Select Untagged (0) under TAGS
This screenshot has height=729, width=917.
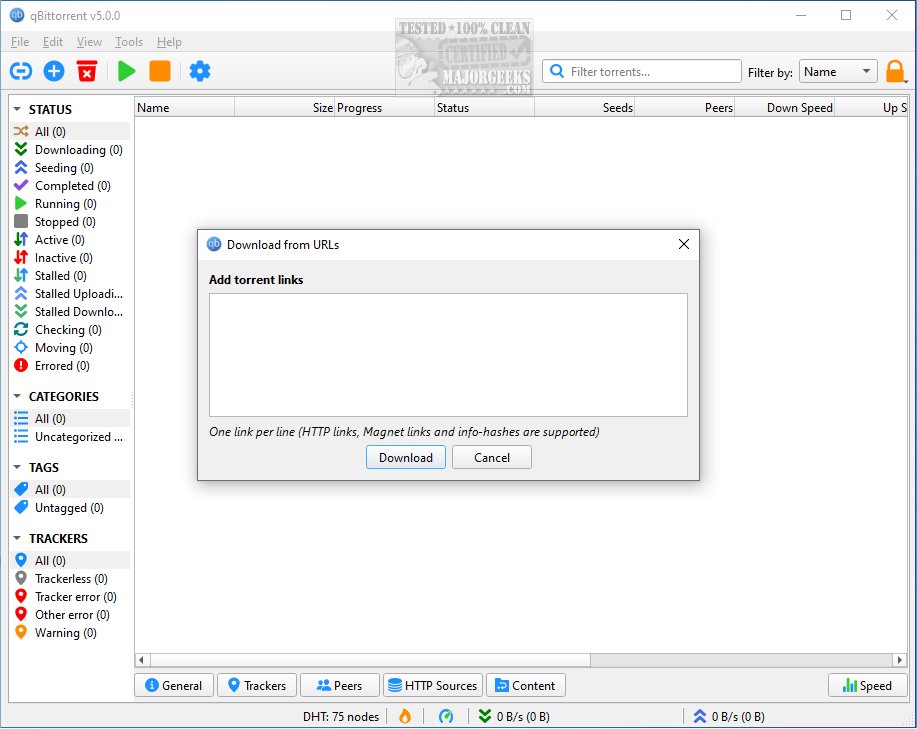[70, 508]
